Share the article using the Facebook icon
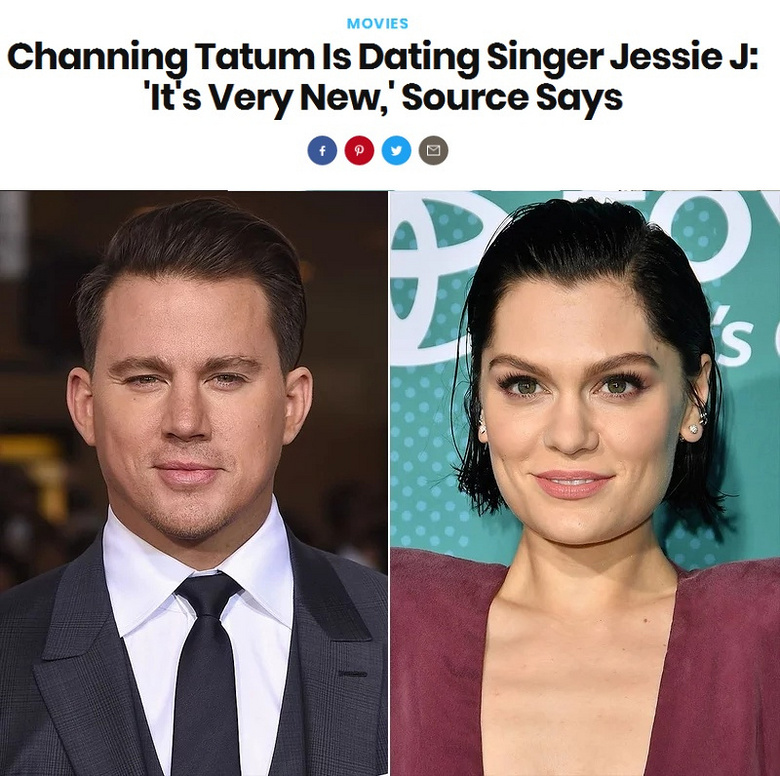The height and width of the screenshot is (776, 780). [322, 150]
